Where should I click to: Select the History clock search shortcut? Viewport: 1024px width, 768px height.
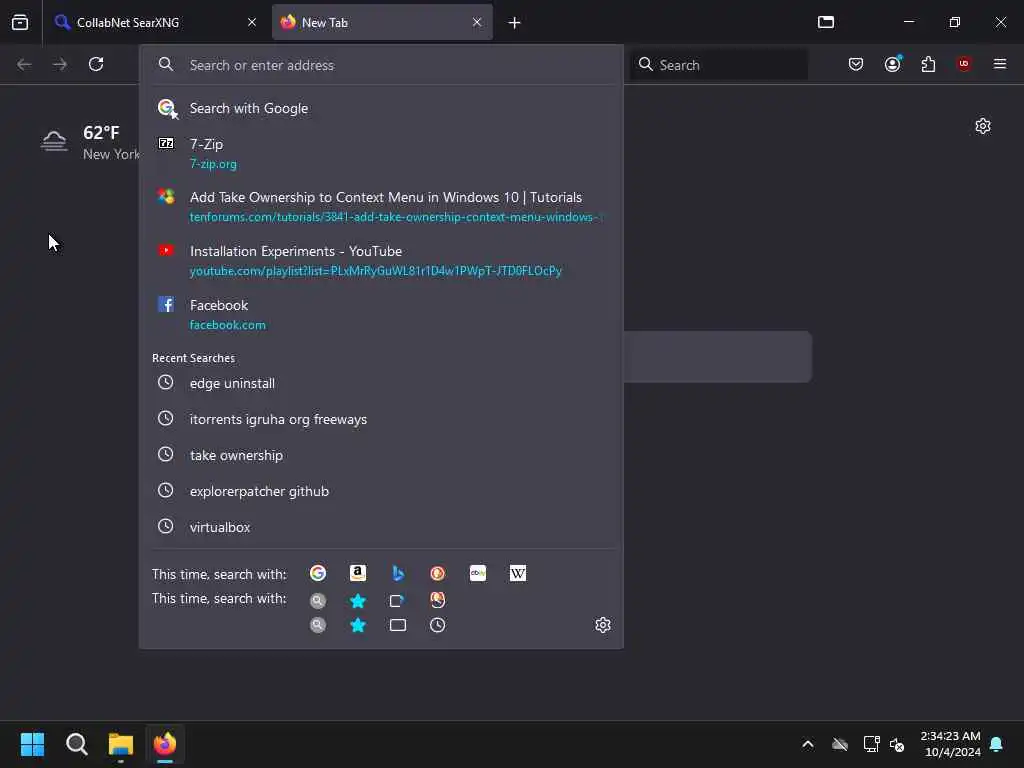tap(438, 626)
